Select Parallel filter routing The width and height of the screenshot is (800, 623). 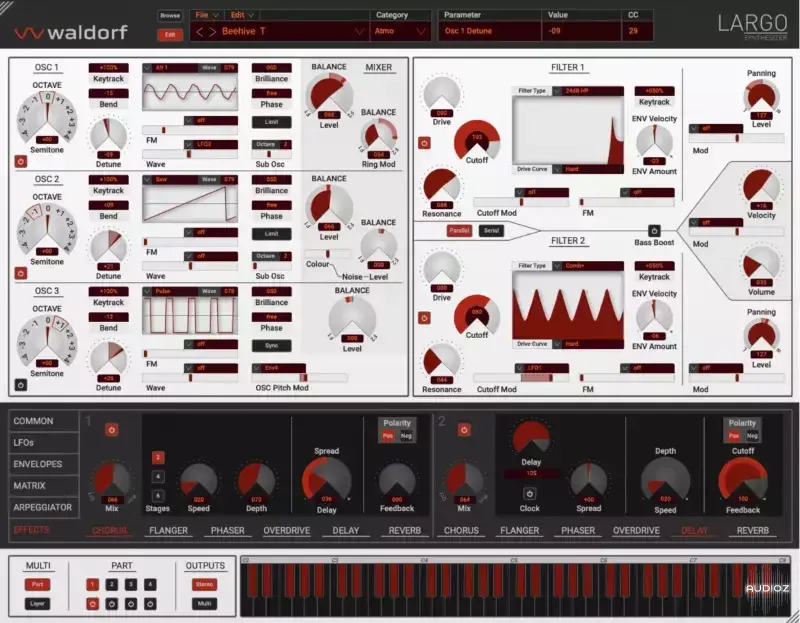pos(459,231)
